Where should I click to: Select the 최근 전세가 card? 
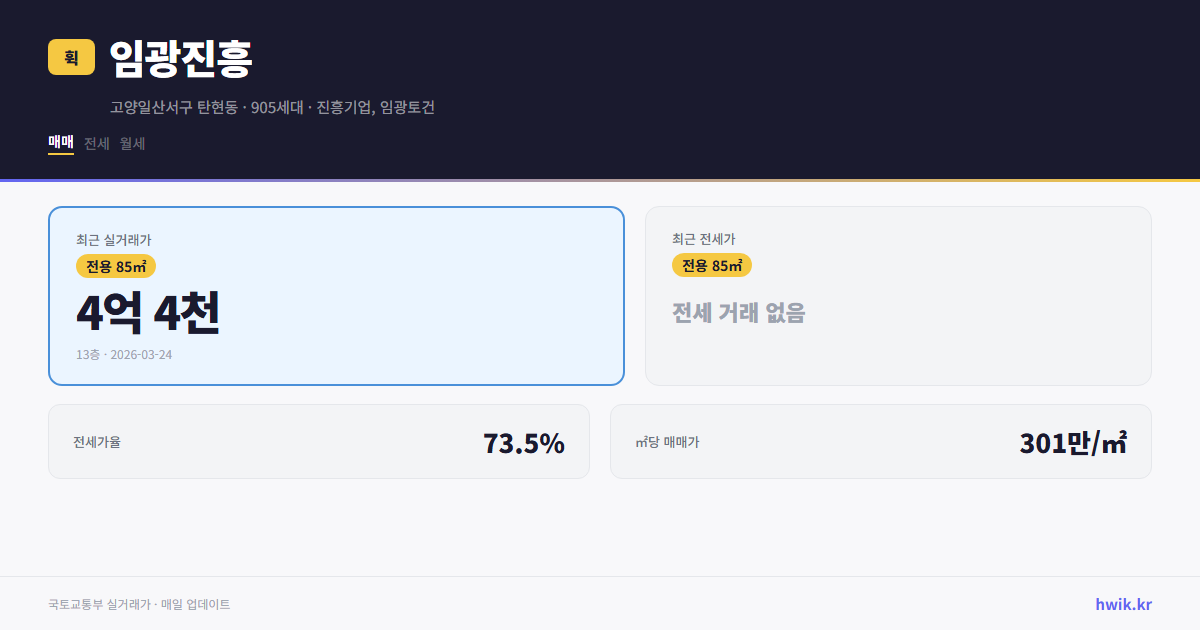899,295
